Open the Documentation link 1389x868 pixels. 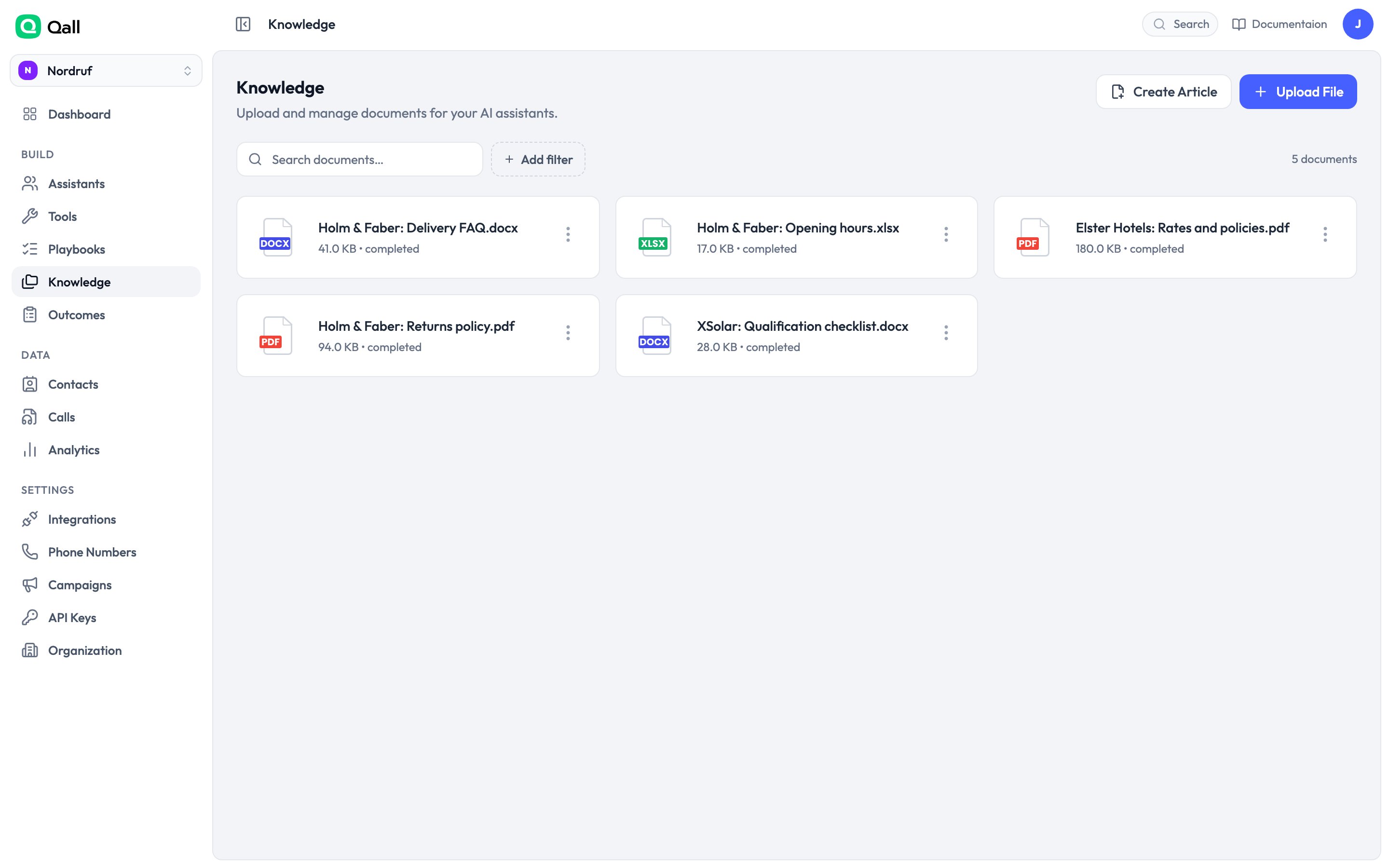click(x=1280, y=24)
